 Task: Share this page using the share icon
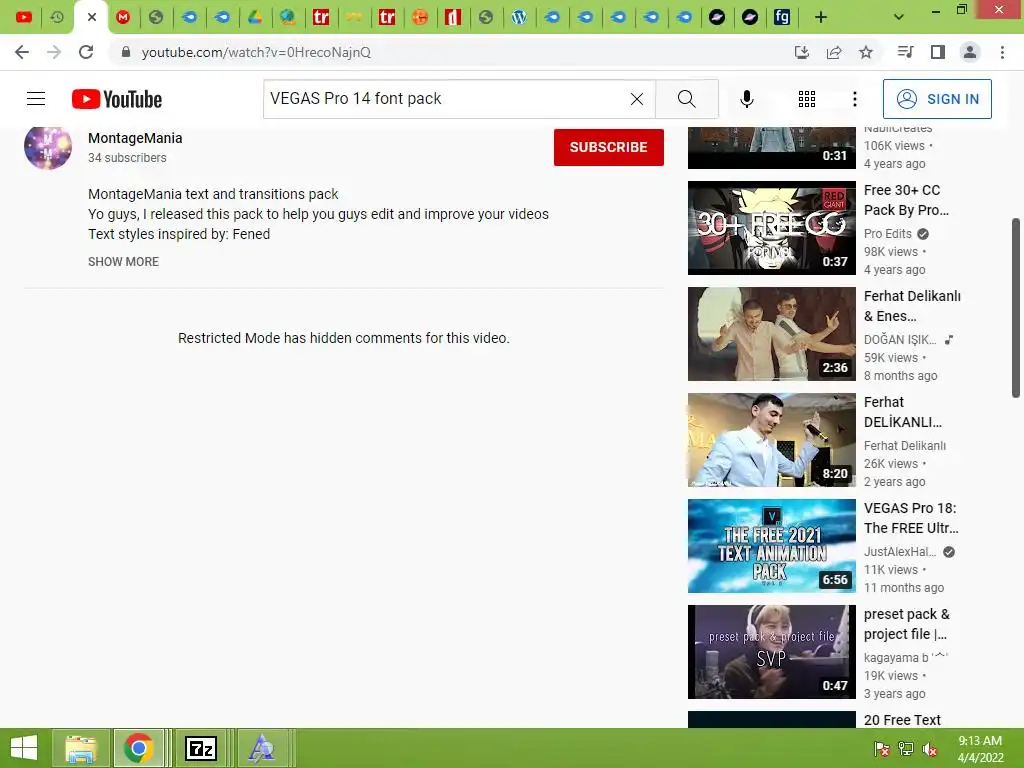click(x=834, y=52)
